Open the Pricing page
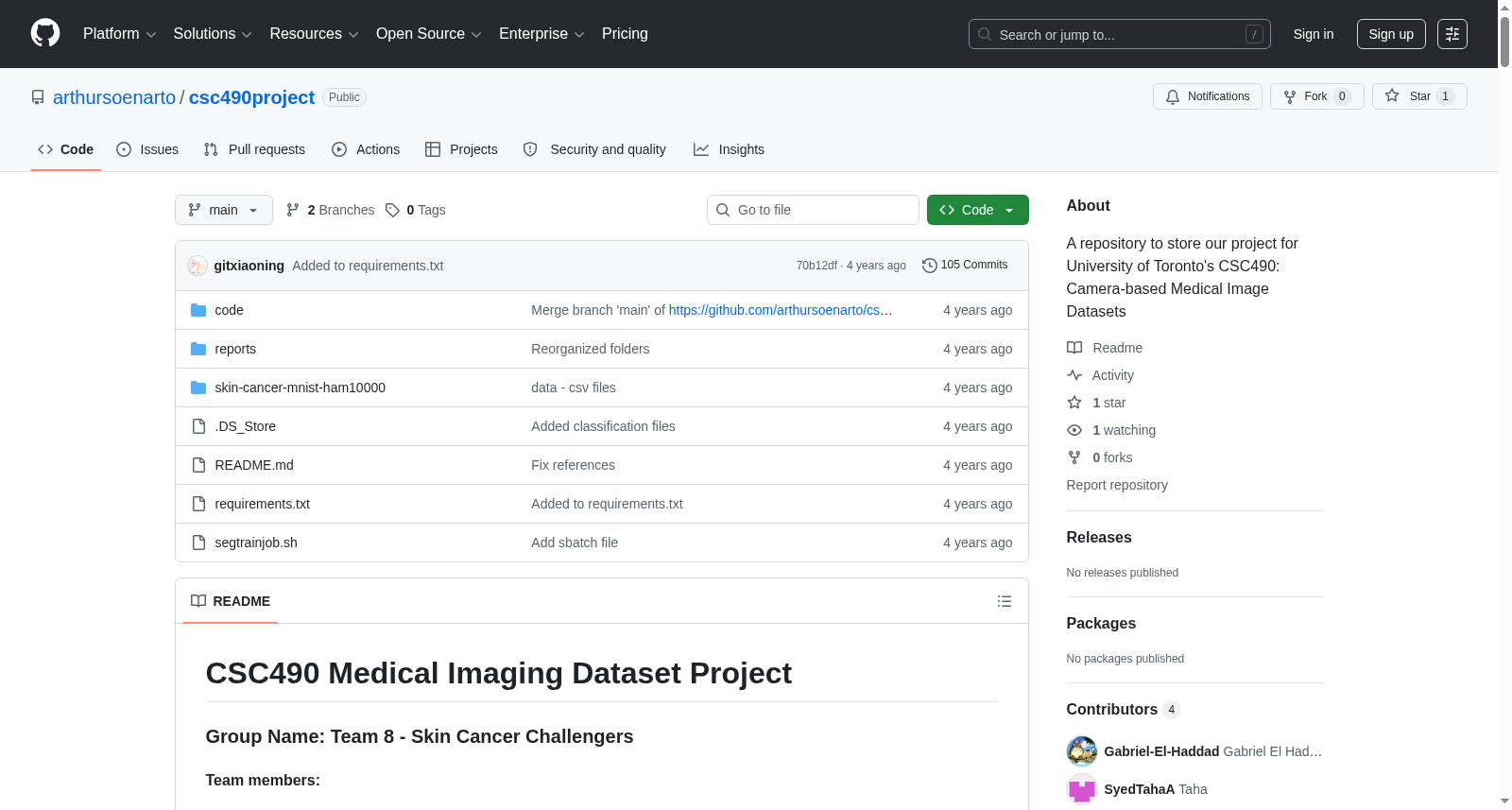 point(625,34)
